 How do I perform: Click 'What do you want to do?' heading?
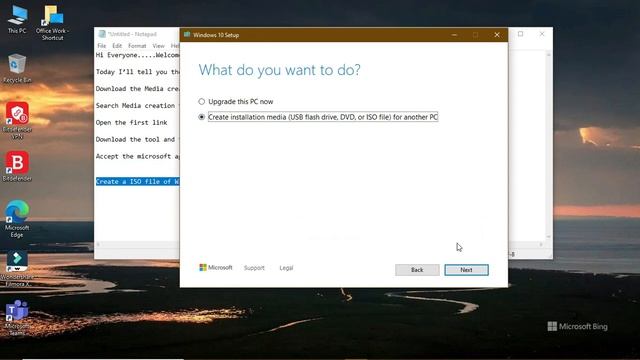(x=280, y=70)
